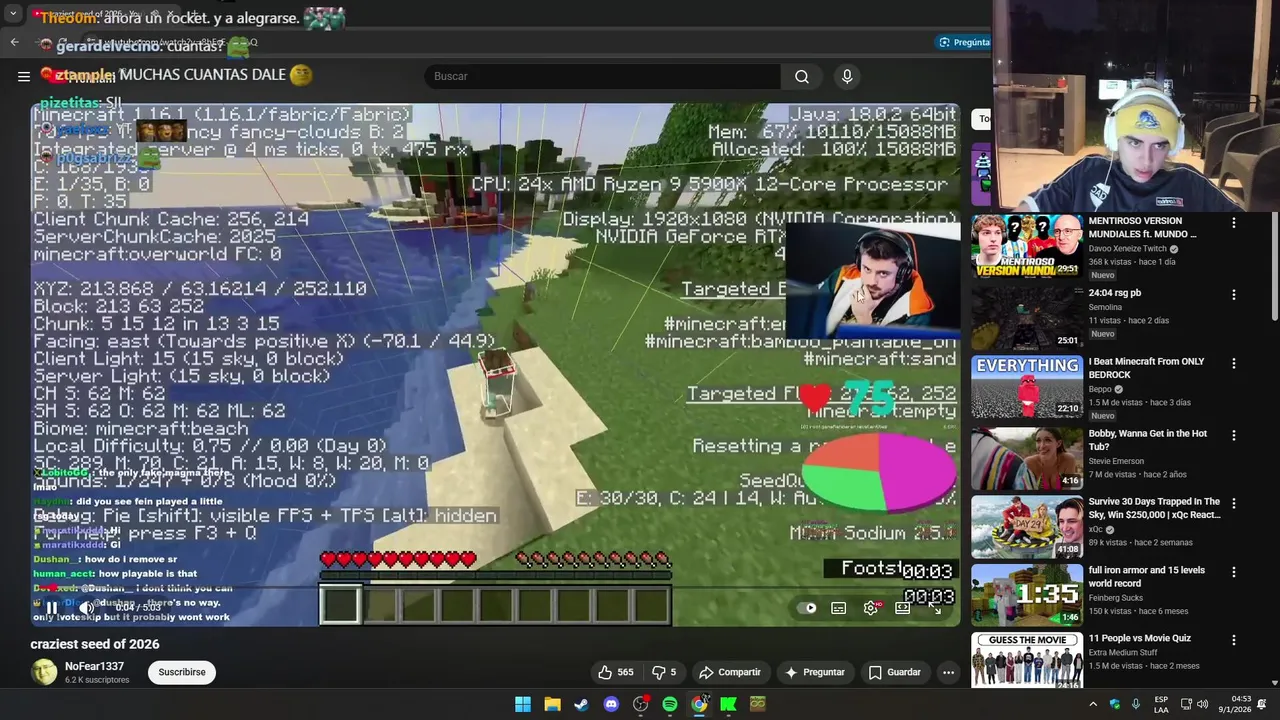The height and width of the screenshot is (720, 1280).
Task: Open Survive 30 Days Trapped In The Sky thumbnail
Action: (1027, 527)
